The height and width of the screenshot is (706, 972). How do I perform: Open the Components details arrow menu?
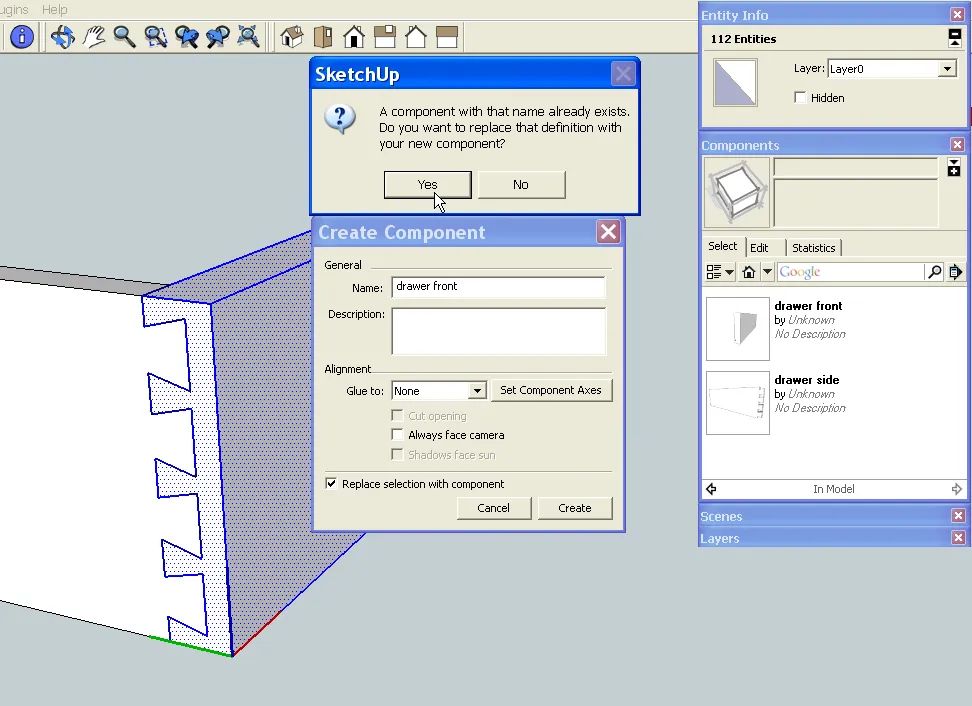tap(955, 271)
